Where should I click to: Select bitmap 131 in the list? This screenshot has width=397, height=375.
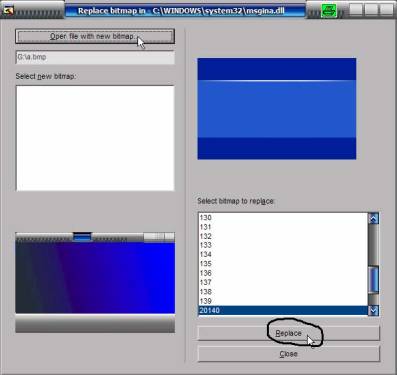tap(283, 227)
